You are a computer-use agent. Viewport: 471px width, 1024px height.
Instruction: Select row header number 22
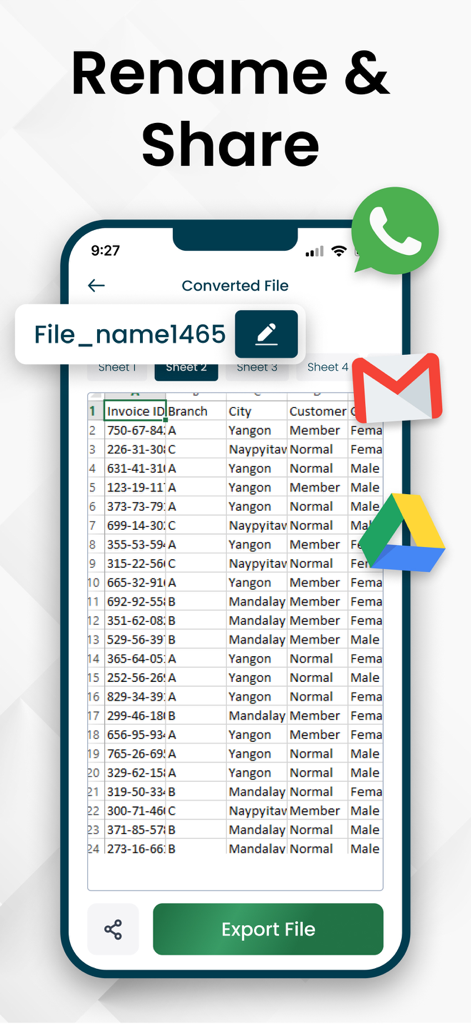(95, 810)
